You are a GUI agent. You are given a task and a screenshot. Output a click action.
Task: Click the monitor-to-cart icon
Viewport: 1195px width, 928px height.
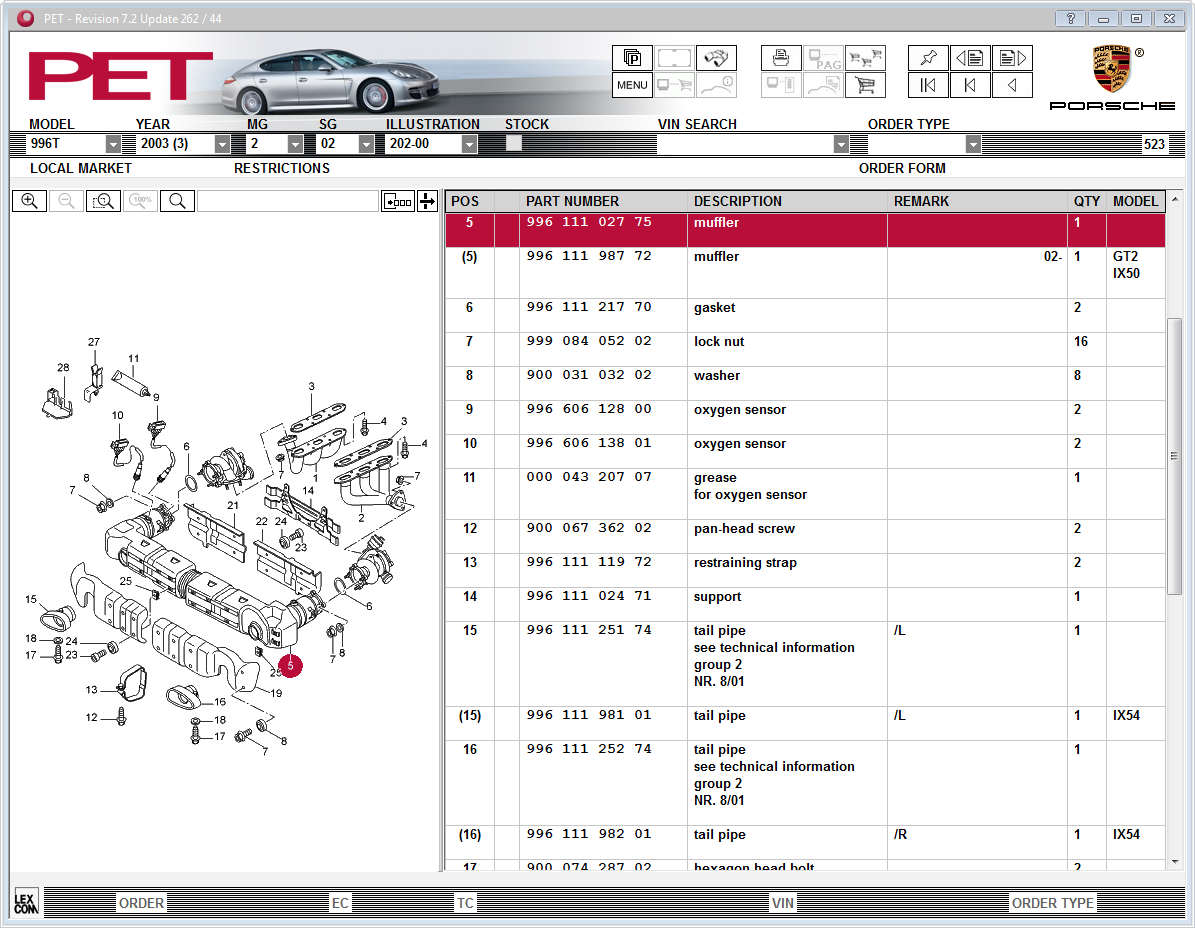[674, 85]
